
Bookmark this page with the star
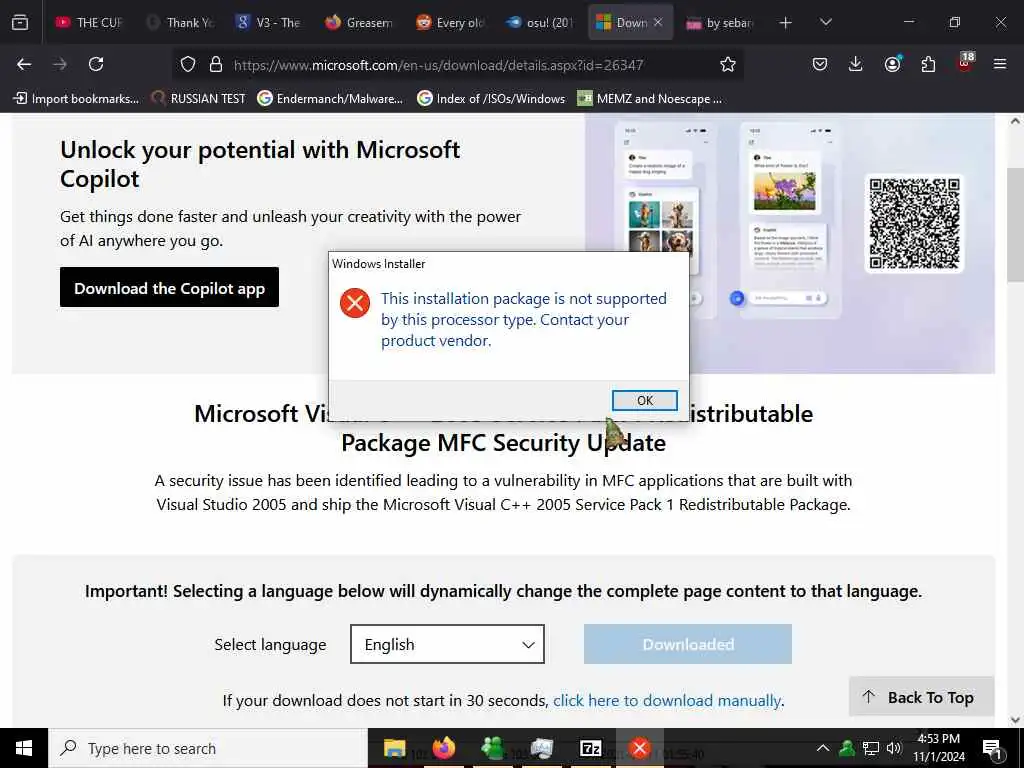pyautogui.click(x=728, y=64)
